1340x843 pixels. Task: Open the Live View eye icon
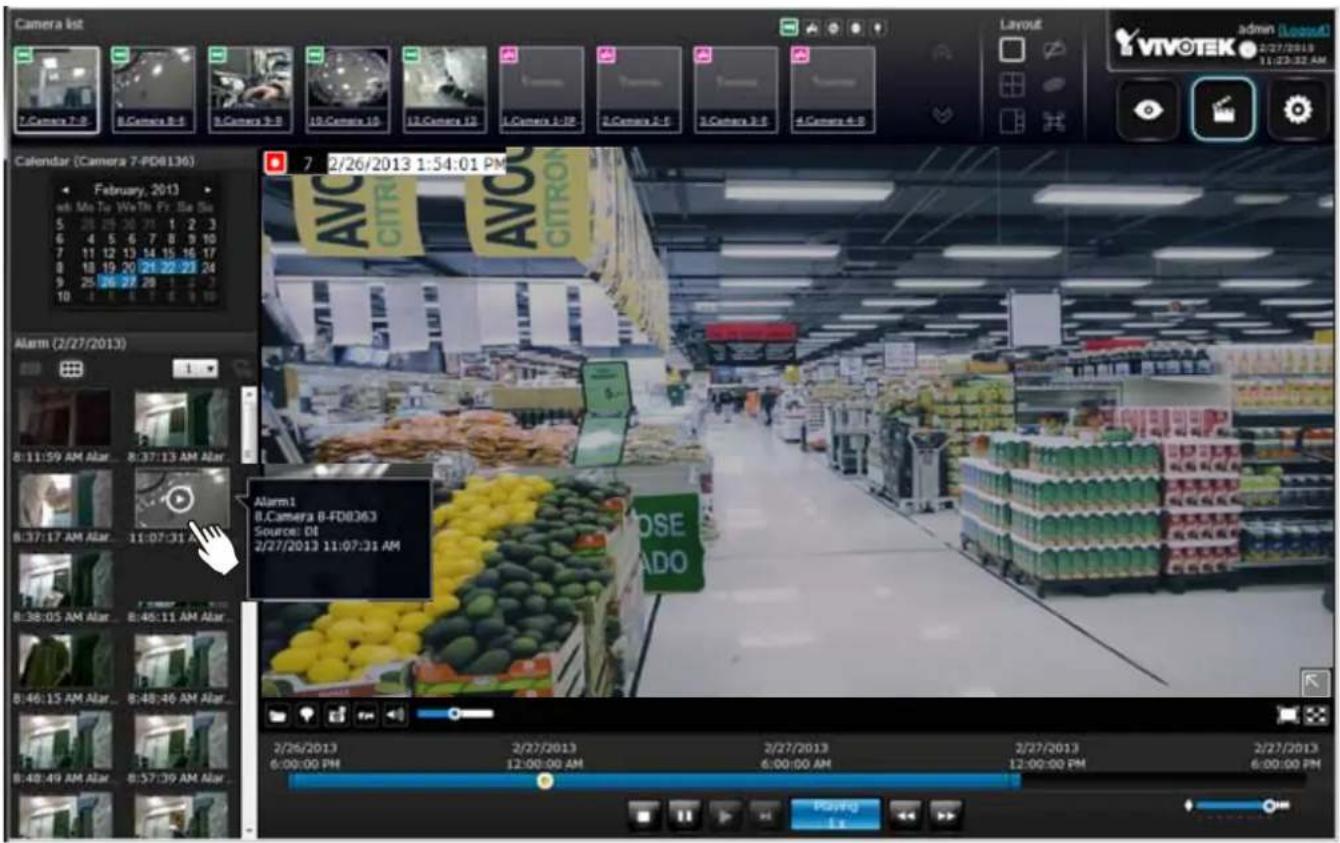click(1148, 109)
